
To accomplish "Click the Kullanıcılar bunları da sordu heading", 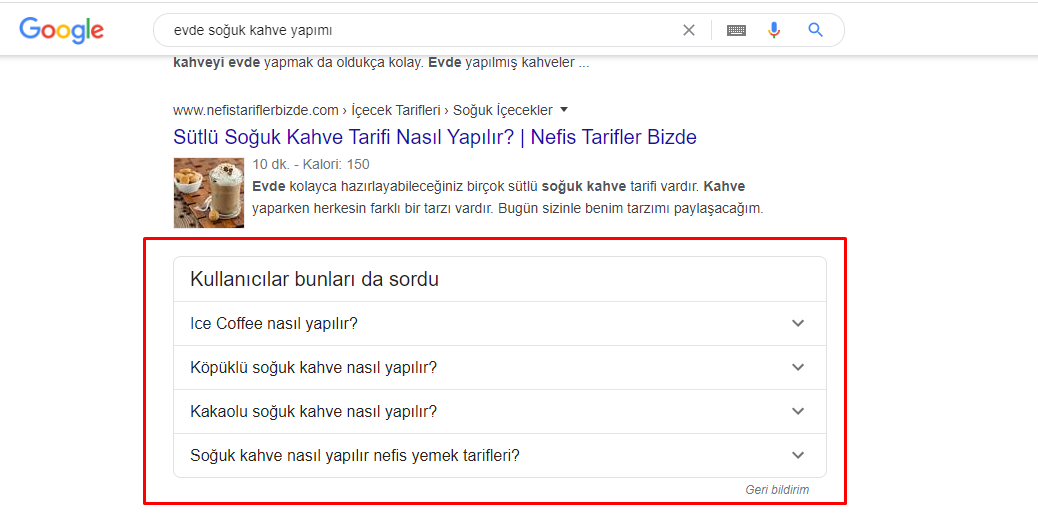I will tap(314, 279).
